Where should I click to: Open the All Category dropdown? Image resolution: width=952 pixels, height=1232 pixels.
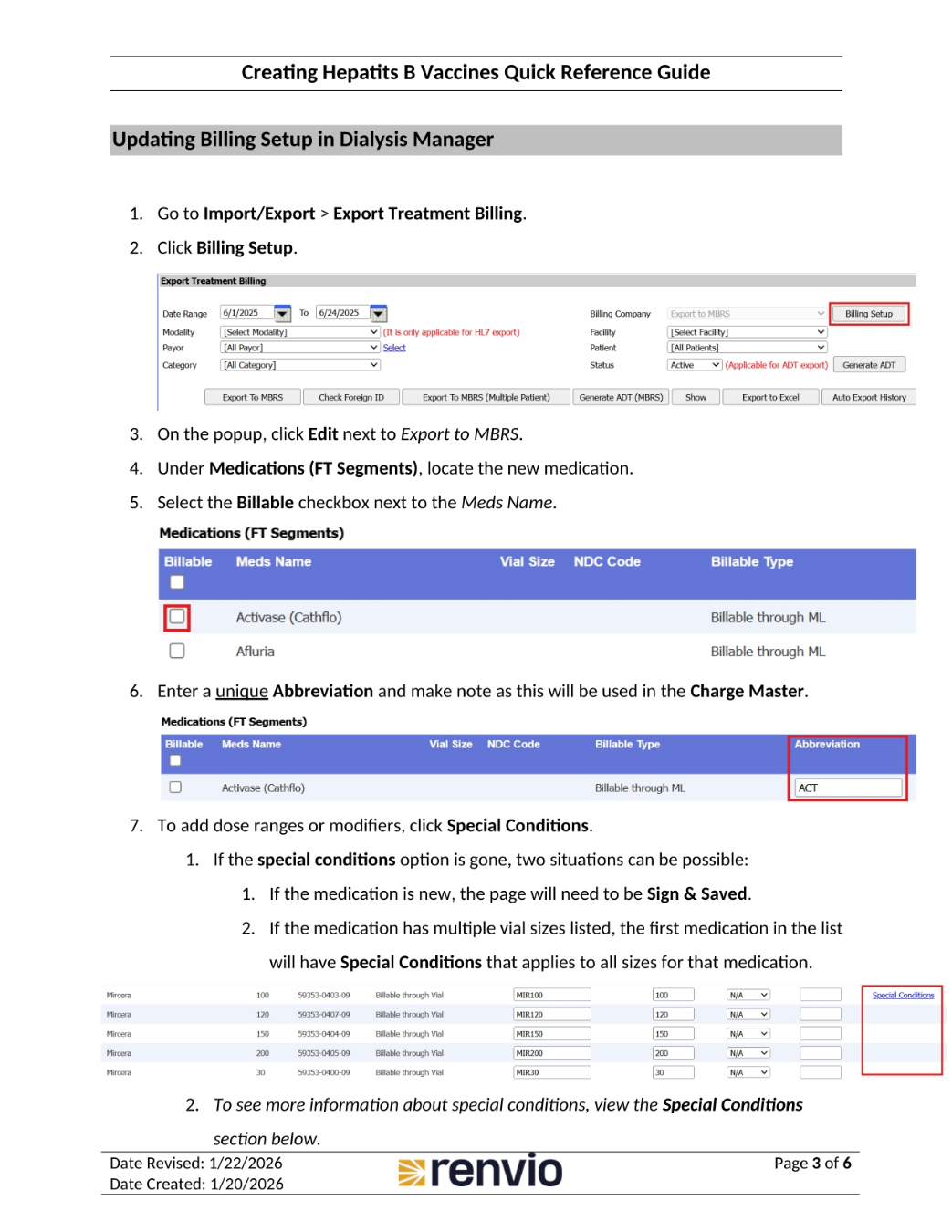click(x=300, y=365)
